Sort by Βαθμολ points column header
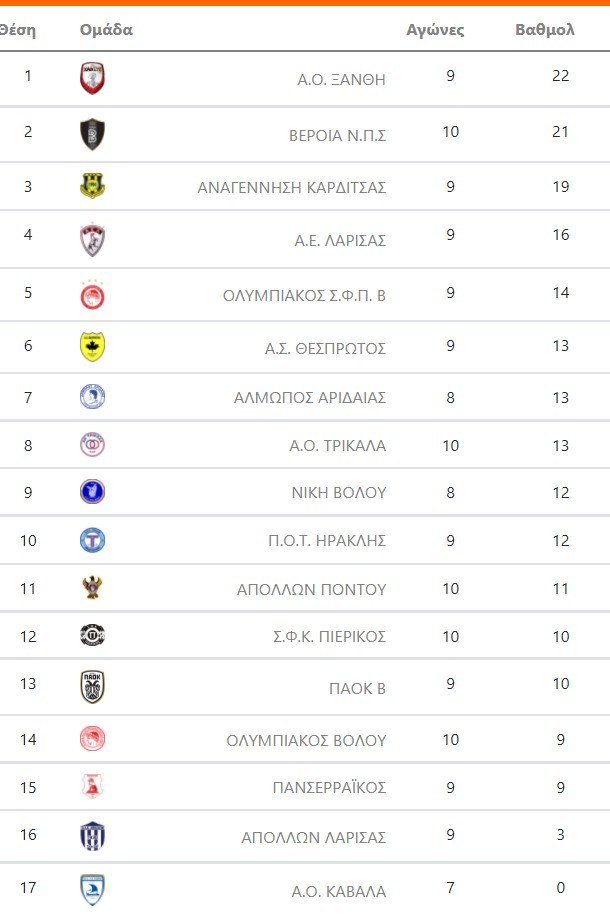The height and width of the screenshot is (916, 610). 544,30
